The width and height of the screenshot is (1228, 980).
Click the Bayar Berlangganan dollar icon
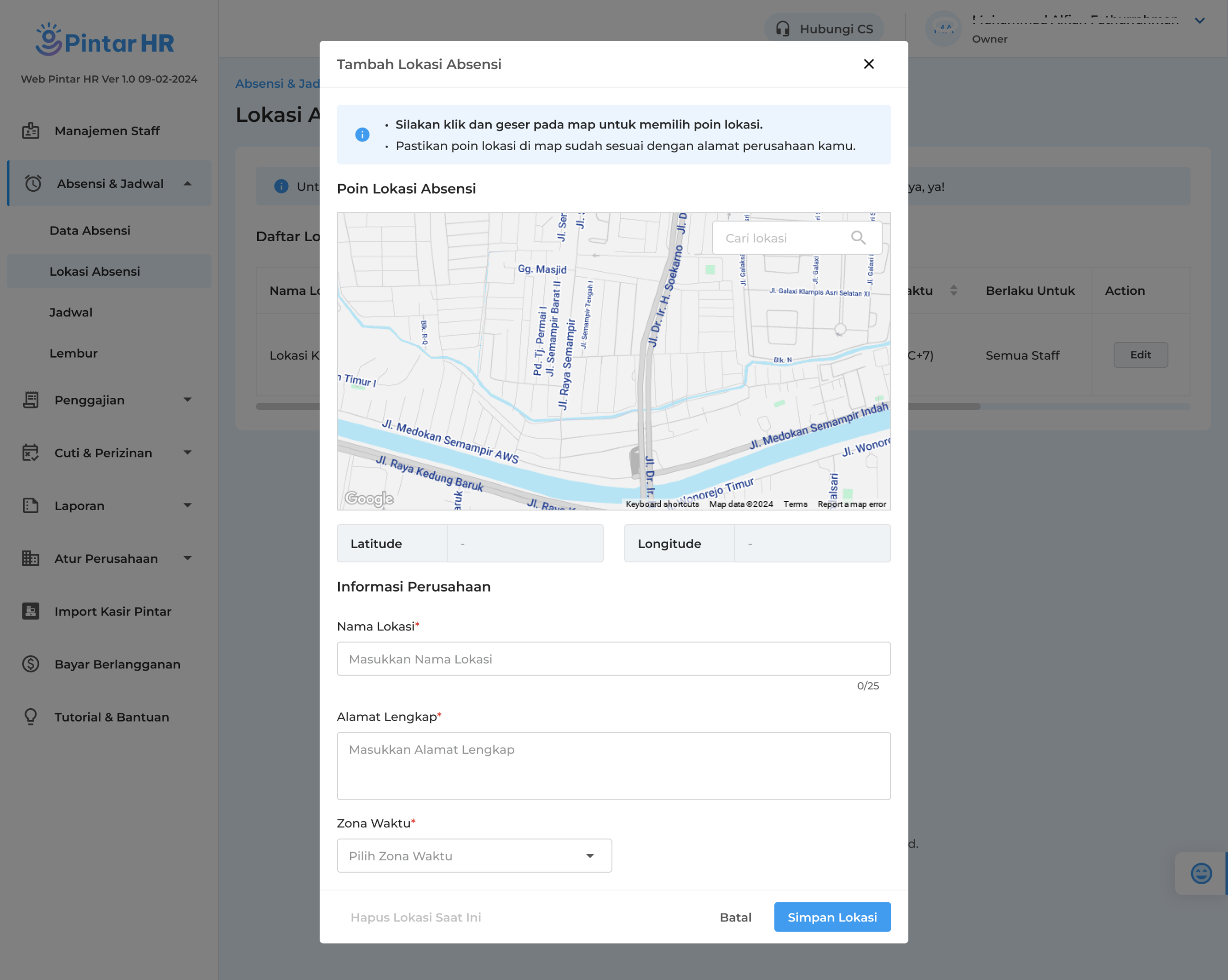pyautogui.click(x=31, y=664)
